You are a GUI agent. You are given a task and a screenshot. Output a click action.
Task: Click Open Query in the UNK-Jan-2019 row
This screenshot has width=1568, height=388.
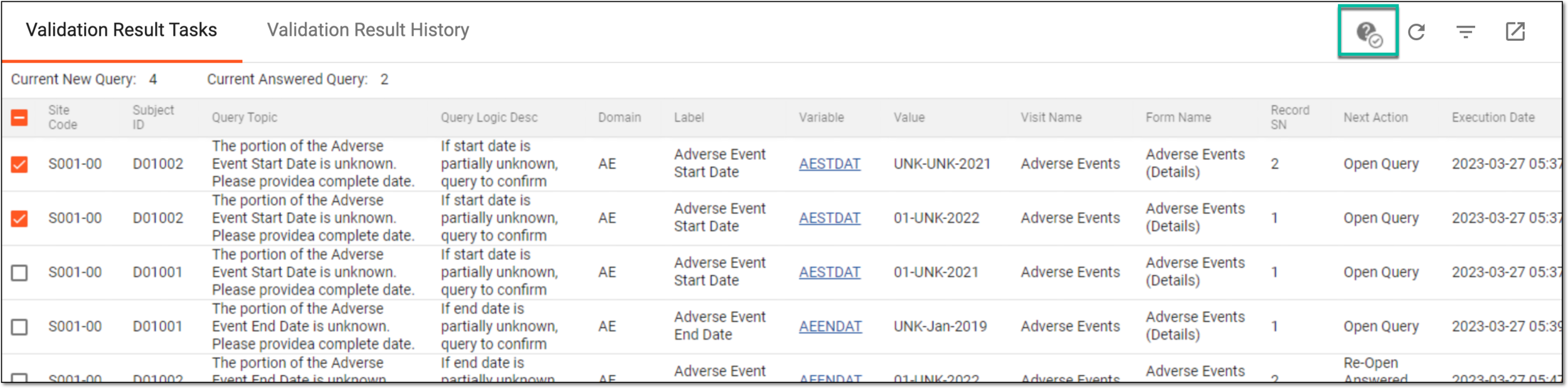[x=1380, y=326]
